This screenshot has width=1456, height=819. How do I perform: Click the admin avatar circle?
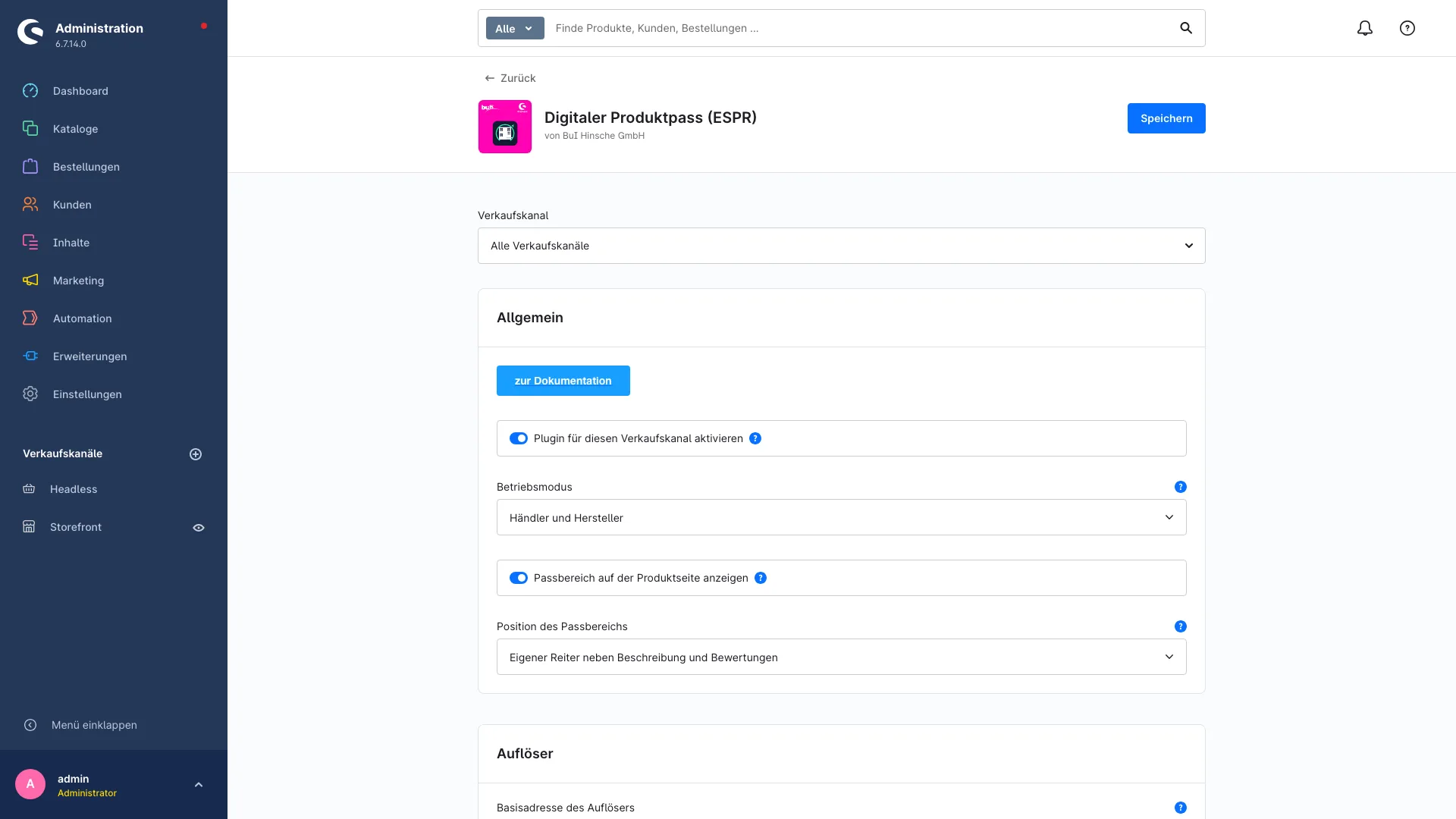pos(30,784)
